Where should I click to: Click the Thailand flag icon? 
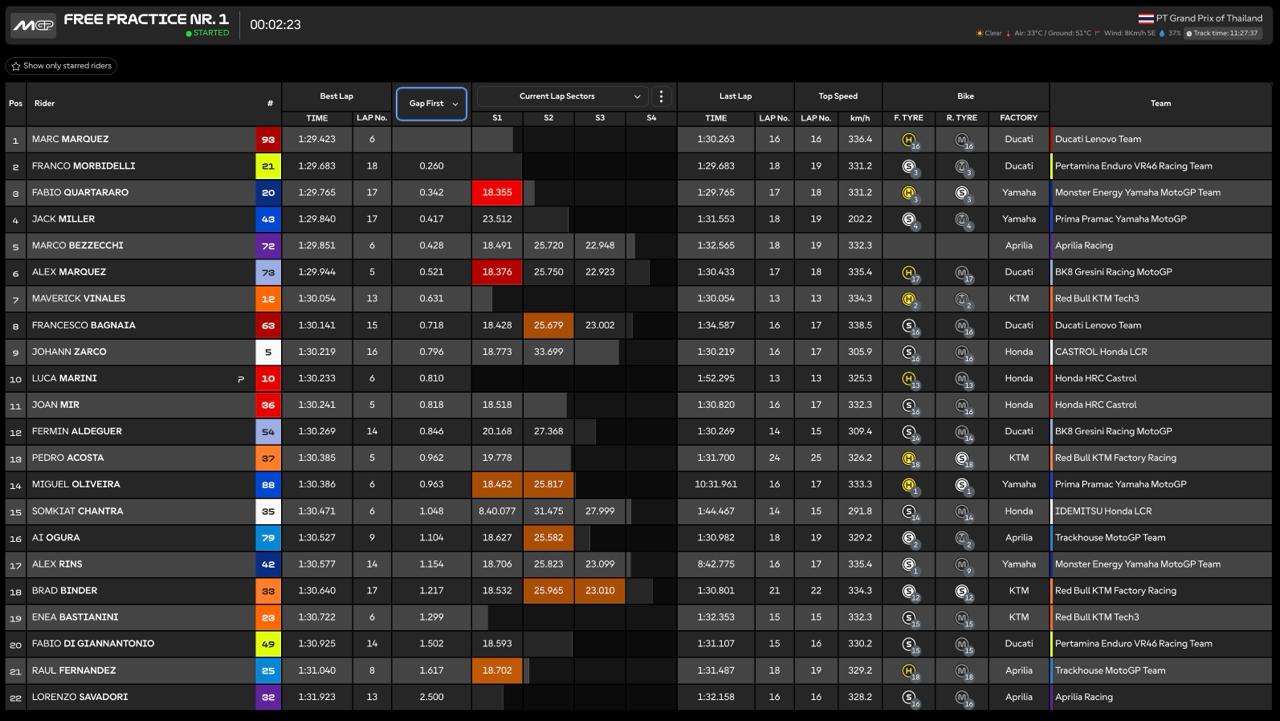point(1145,18)
